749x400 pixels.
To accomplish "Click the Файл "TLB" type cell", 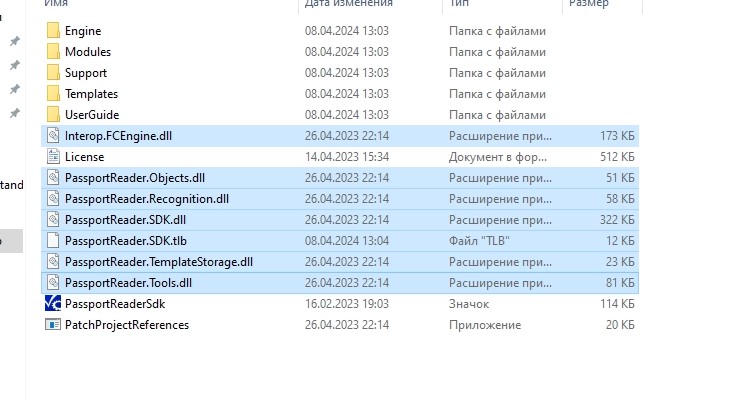I will pos(479,241).
